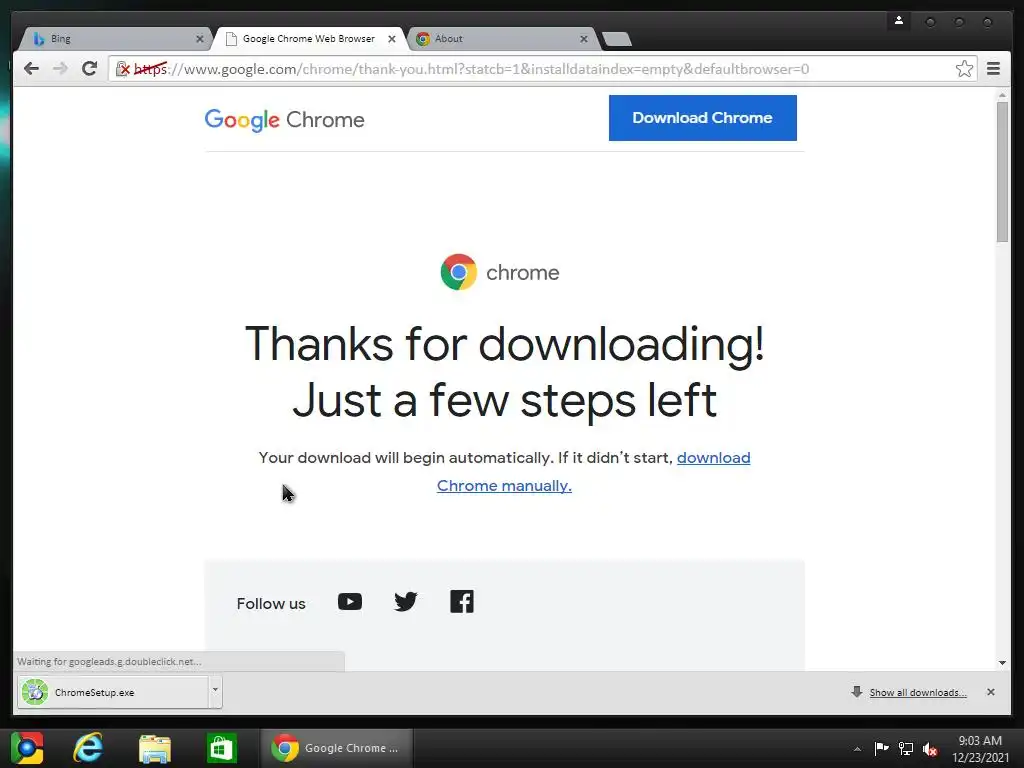
Task: Open File Explorer from the taskbar
Action: pyautogui.click(x=155, y=748)
